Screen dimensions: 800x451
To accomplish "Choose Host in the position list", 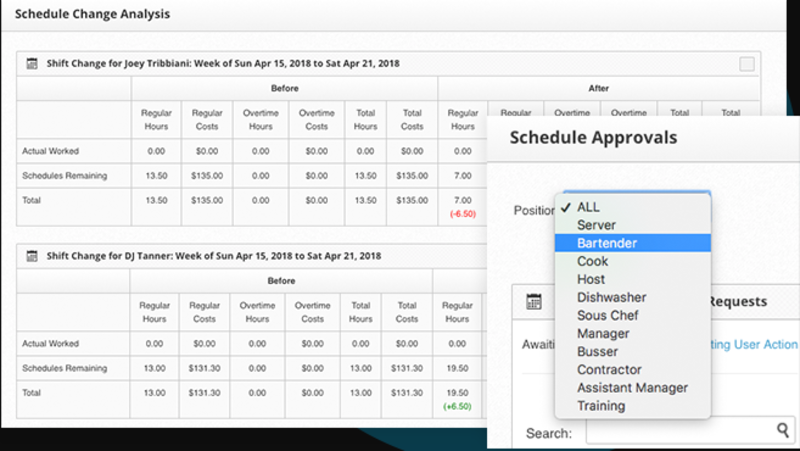I will point(591,279).
